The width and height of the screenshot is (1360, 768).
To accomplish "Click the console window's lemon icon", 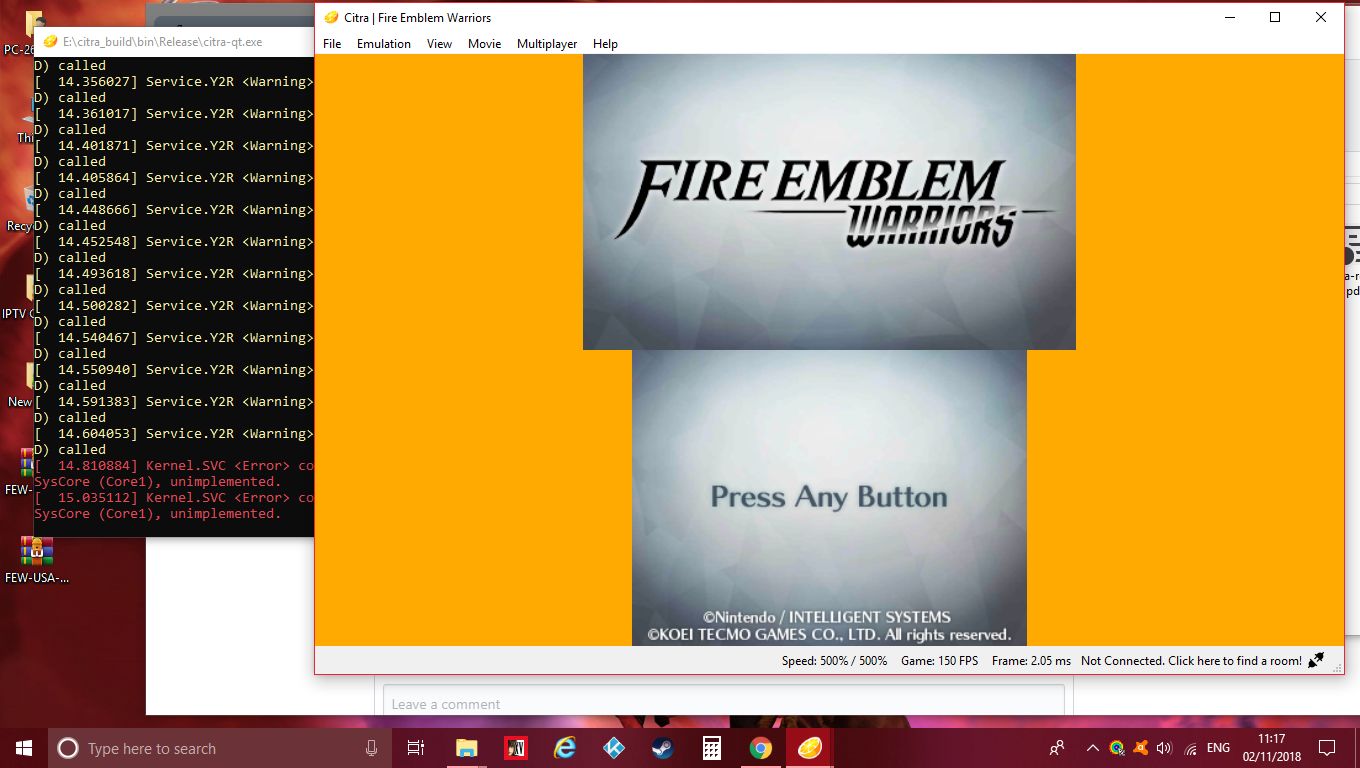I will tap(50, 42).
